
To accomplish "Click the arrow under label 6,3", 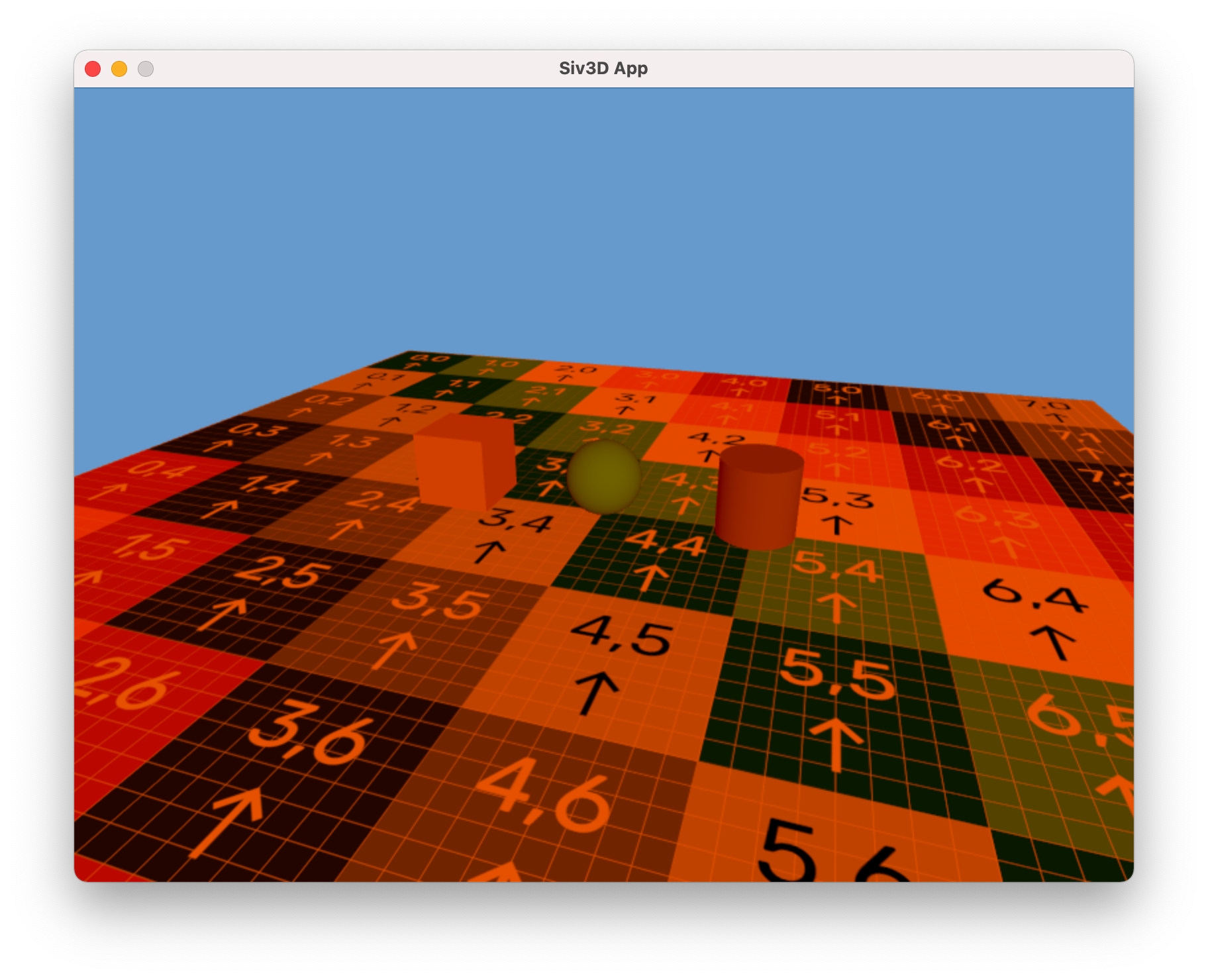I will (1008, 546).
